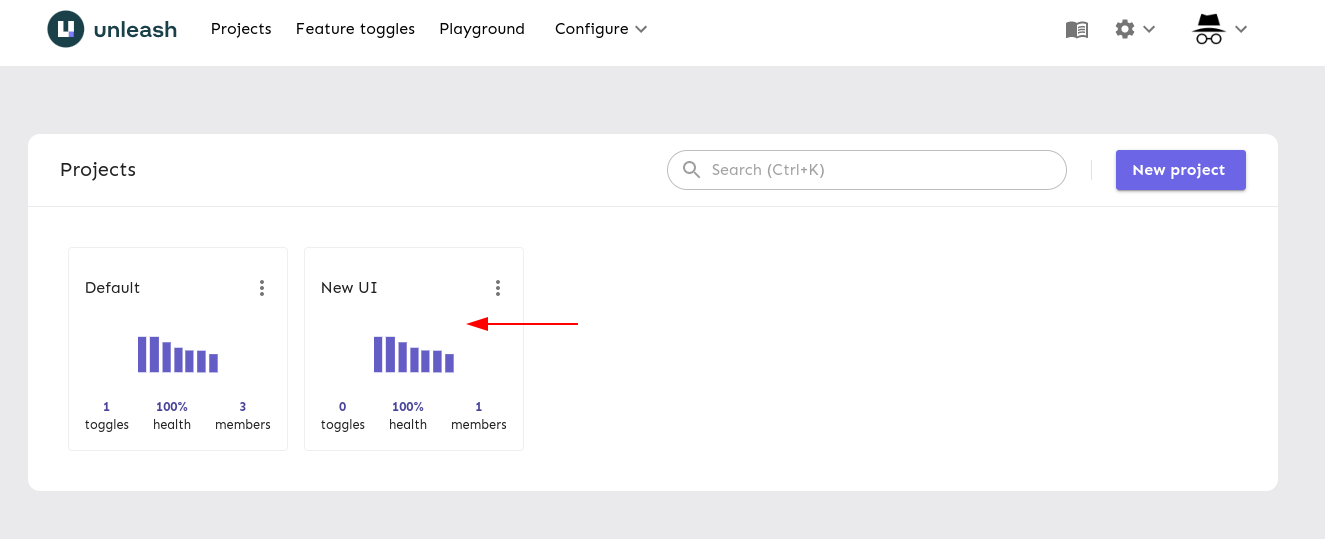The height and width of the screenshot is (539, 1325).
Task: Open the Default project's three-dot menu
Action: [x=262, y=288]
